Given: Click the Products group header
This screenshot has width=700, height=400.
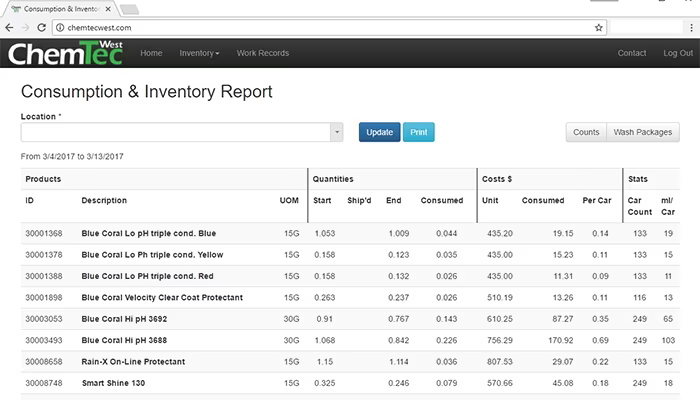Looking at the screenshot, I should (43, 179).
